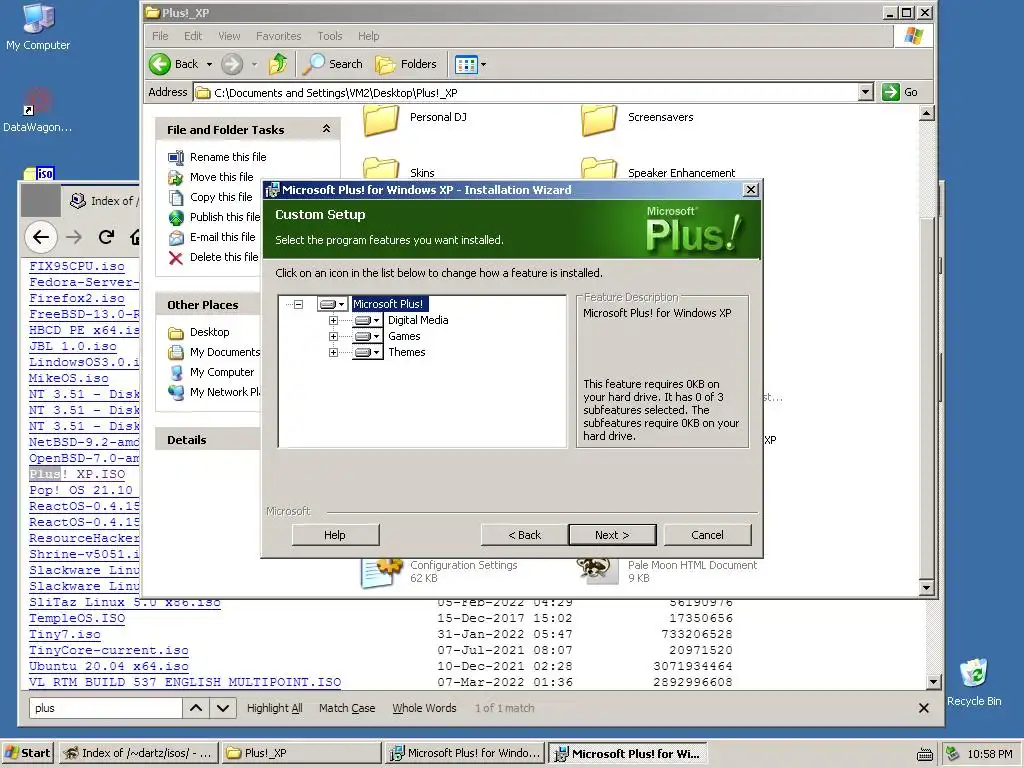Click the Explorer address path field
1024x768 pixels.
pyautogui.click(x=526, y=93)
